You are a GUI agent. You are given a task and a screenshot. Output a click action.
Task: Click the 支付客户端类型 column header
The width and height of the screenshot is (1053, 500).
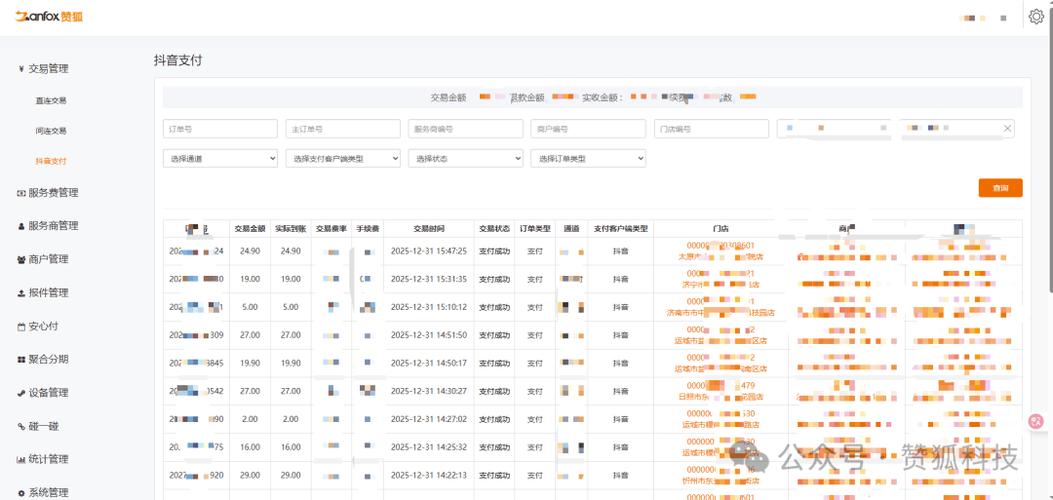(x=621, y=229)
